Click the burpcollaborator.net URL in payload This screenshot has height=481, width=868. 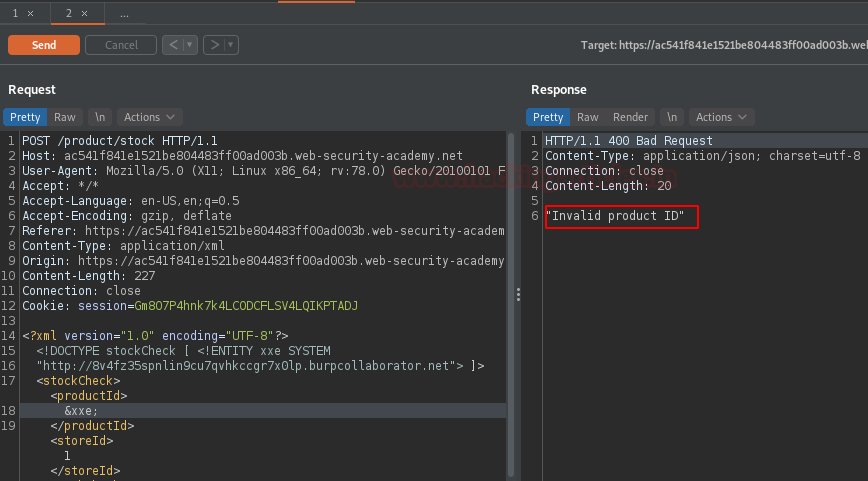coord(246,365)
